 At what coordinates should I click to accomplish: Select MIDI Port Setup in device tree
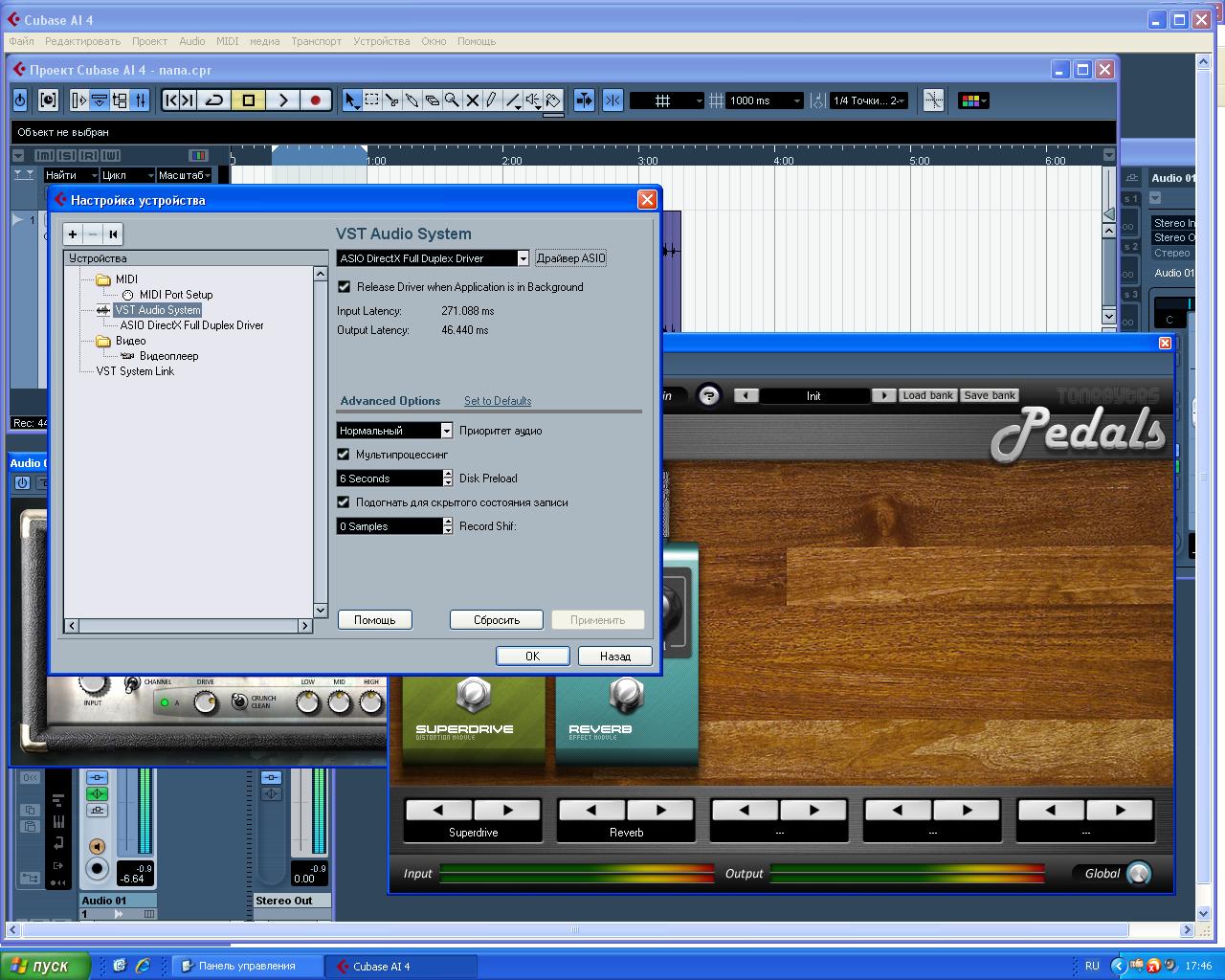[176, 295]
